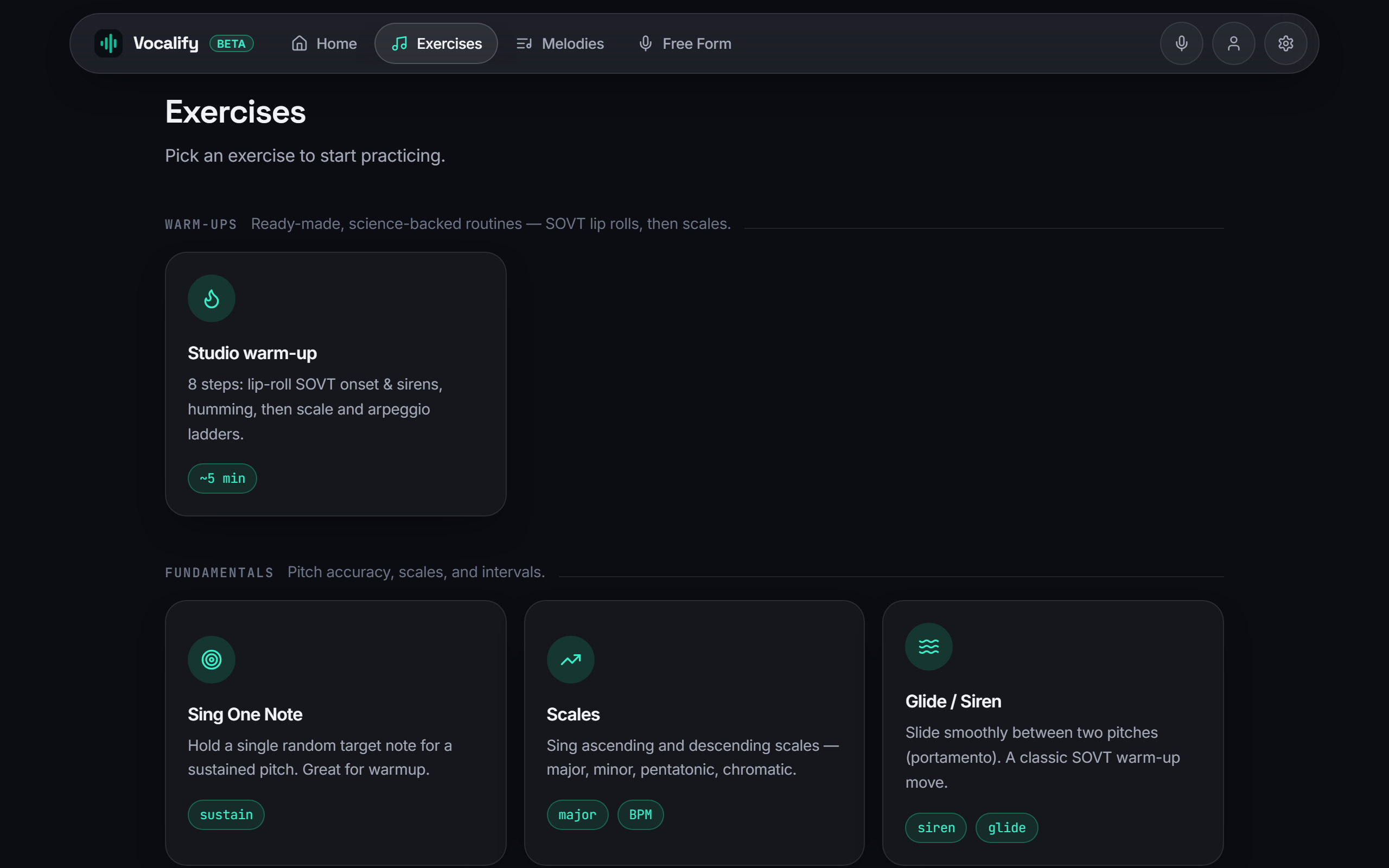Switch to the Free Form tab
1389x868 pixels.
(685, 43)
